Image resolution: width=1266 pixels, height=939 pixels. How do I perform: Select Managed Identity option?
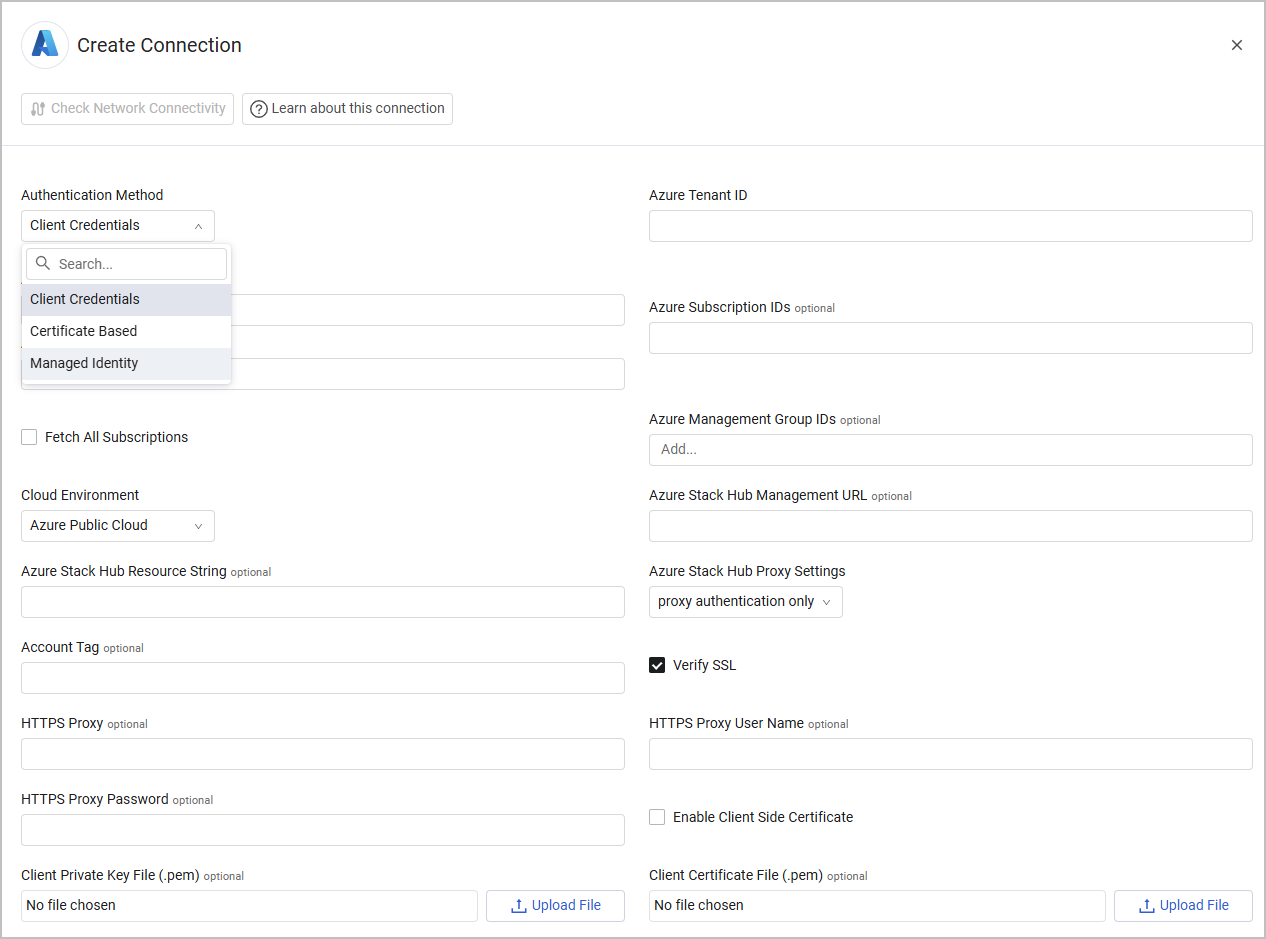(127, 363)
